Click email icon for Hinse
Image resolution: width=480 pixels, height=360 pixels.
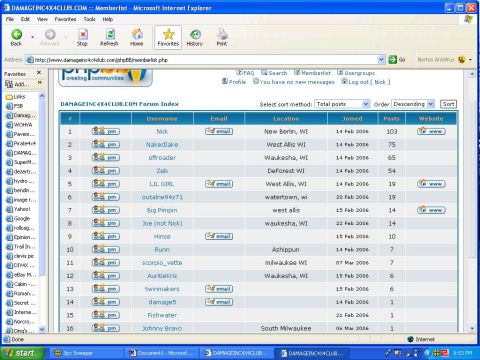click(219, 236)
